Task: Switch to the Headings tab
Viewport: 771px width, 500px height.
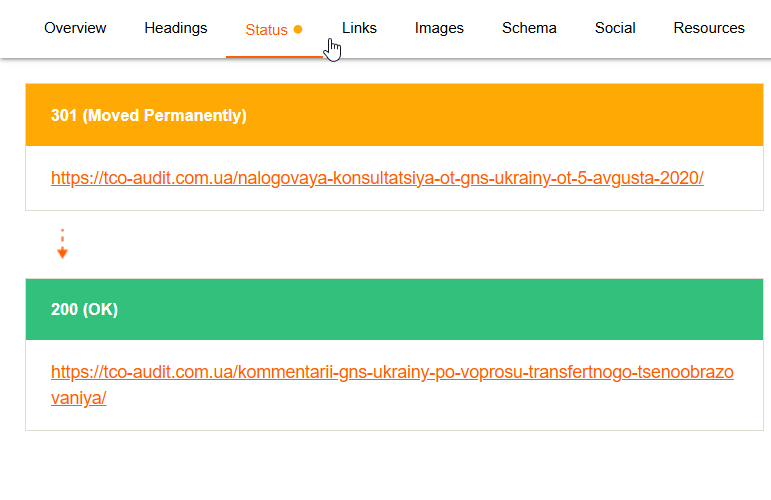Action: pos(176,28)
